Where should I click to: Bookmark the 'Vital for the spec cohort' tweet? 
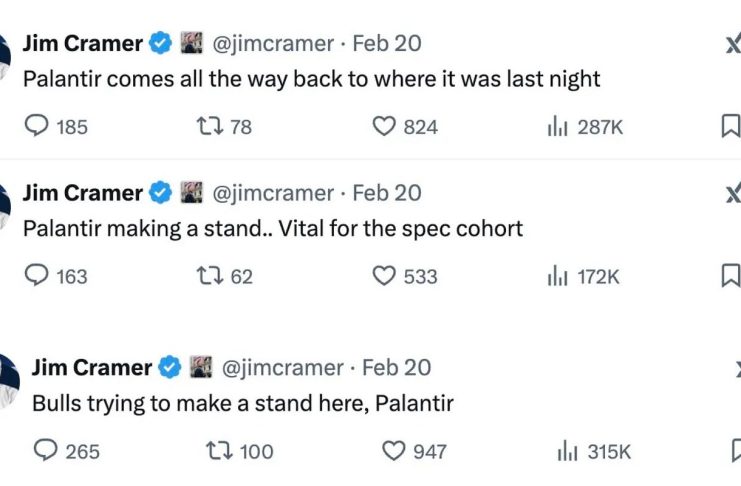(731, 276)
